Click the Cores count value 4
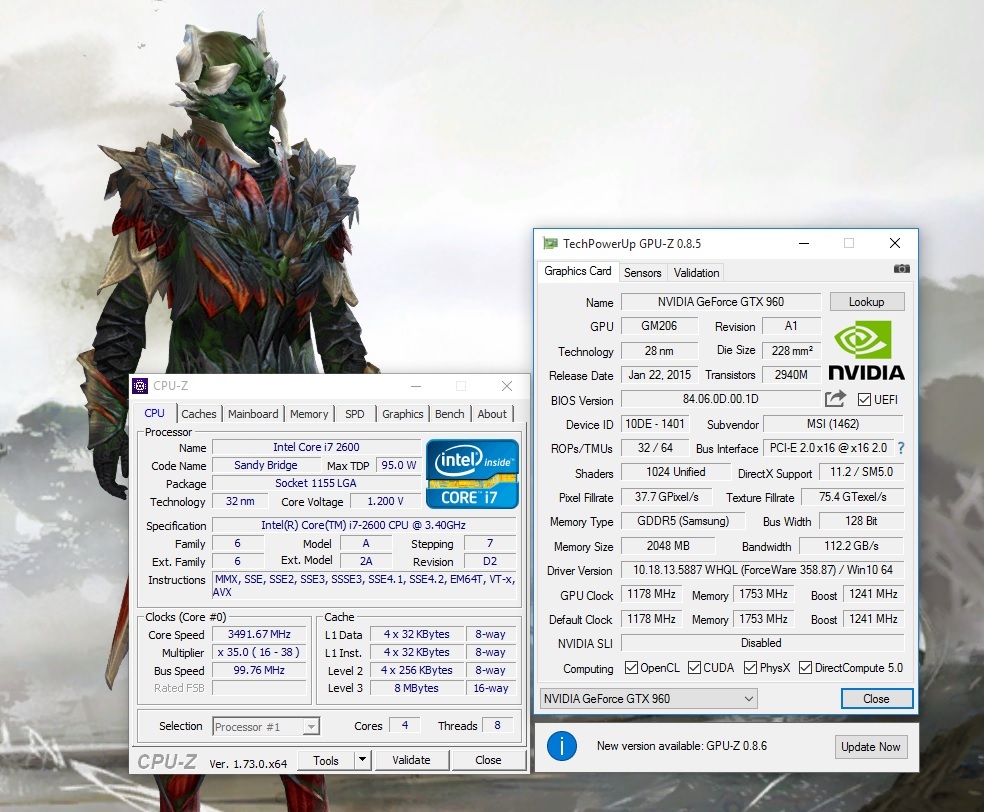 pos(405,725)
